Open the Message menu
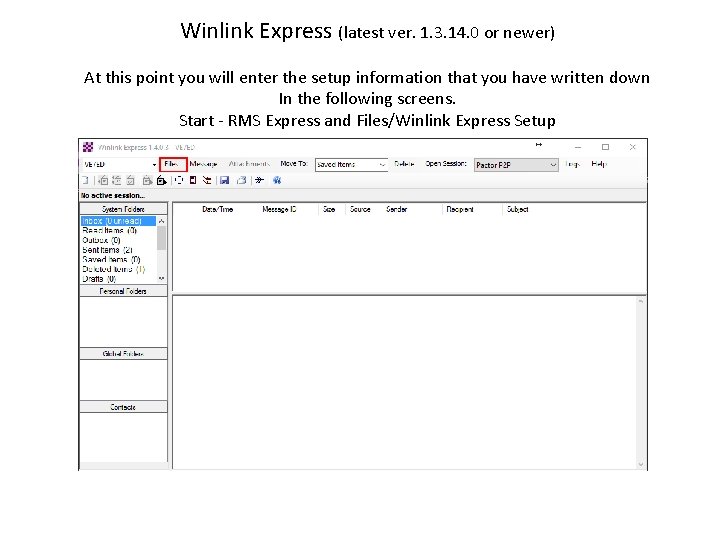720x540 pixels. pyautogui.click(x=203, y=164)
